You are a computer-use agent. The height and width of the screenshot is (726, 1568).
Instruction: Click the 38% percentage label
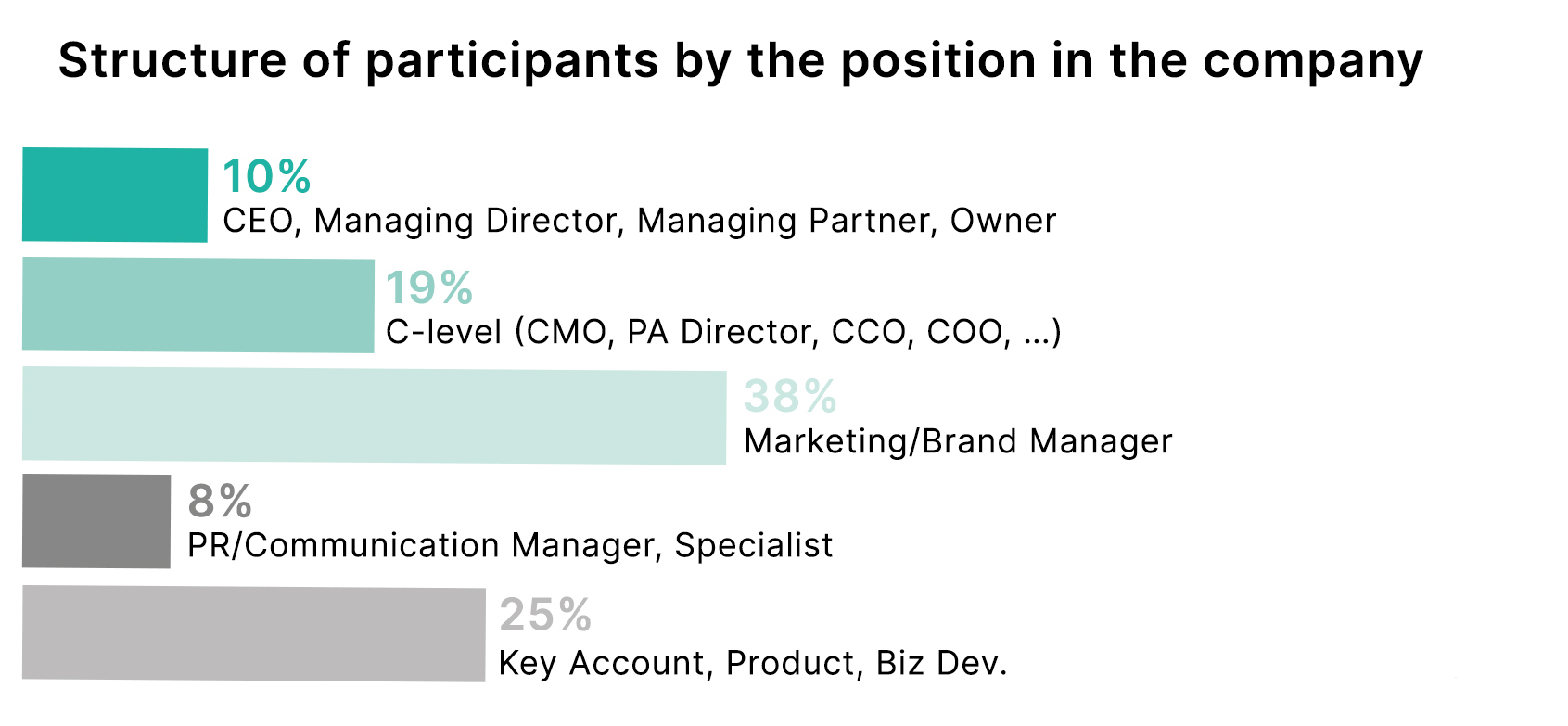pos(791,396)
